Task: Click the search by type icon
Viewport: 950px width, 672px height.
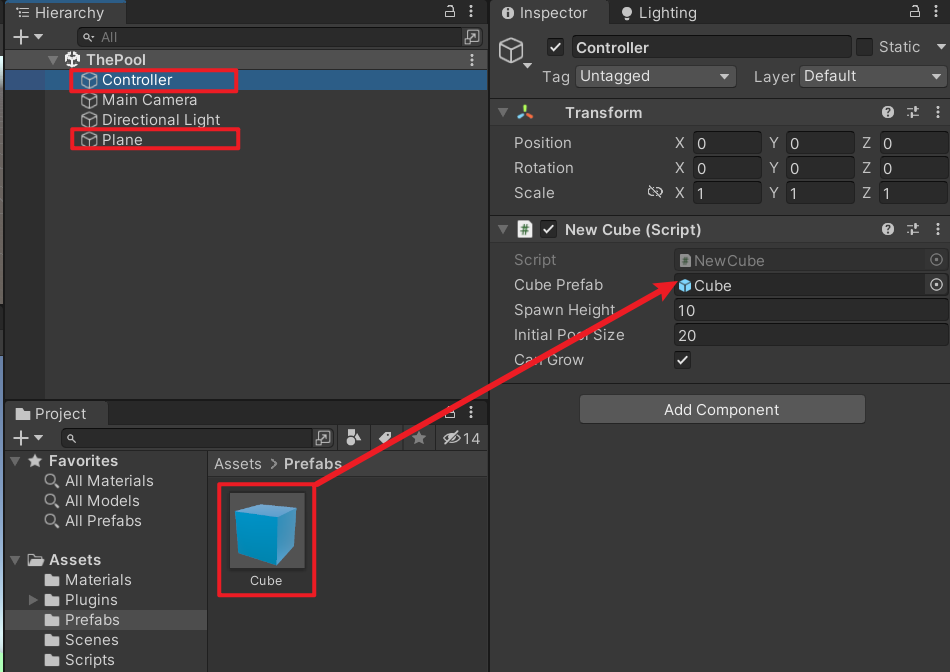Action: (x=353, y=437)
